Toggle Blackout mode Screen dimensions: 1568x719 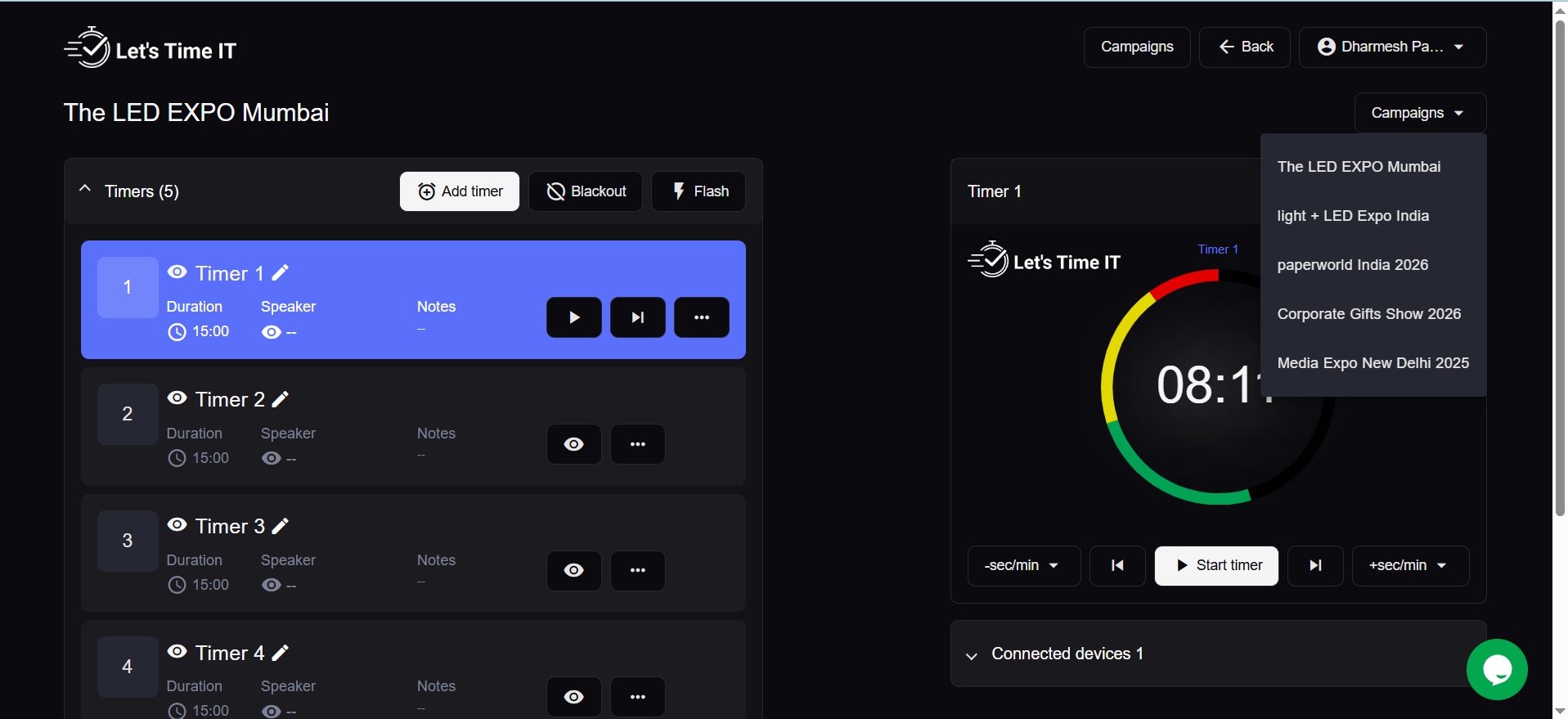pos(586,191)
